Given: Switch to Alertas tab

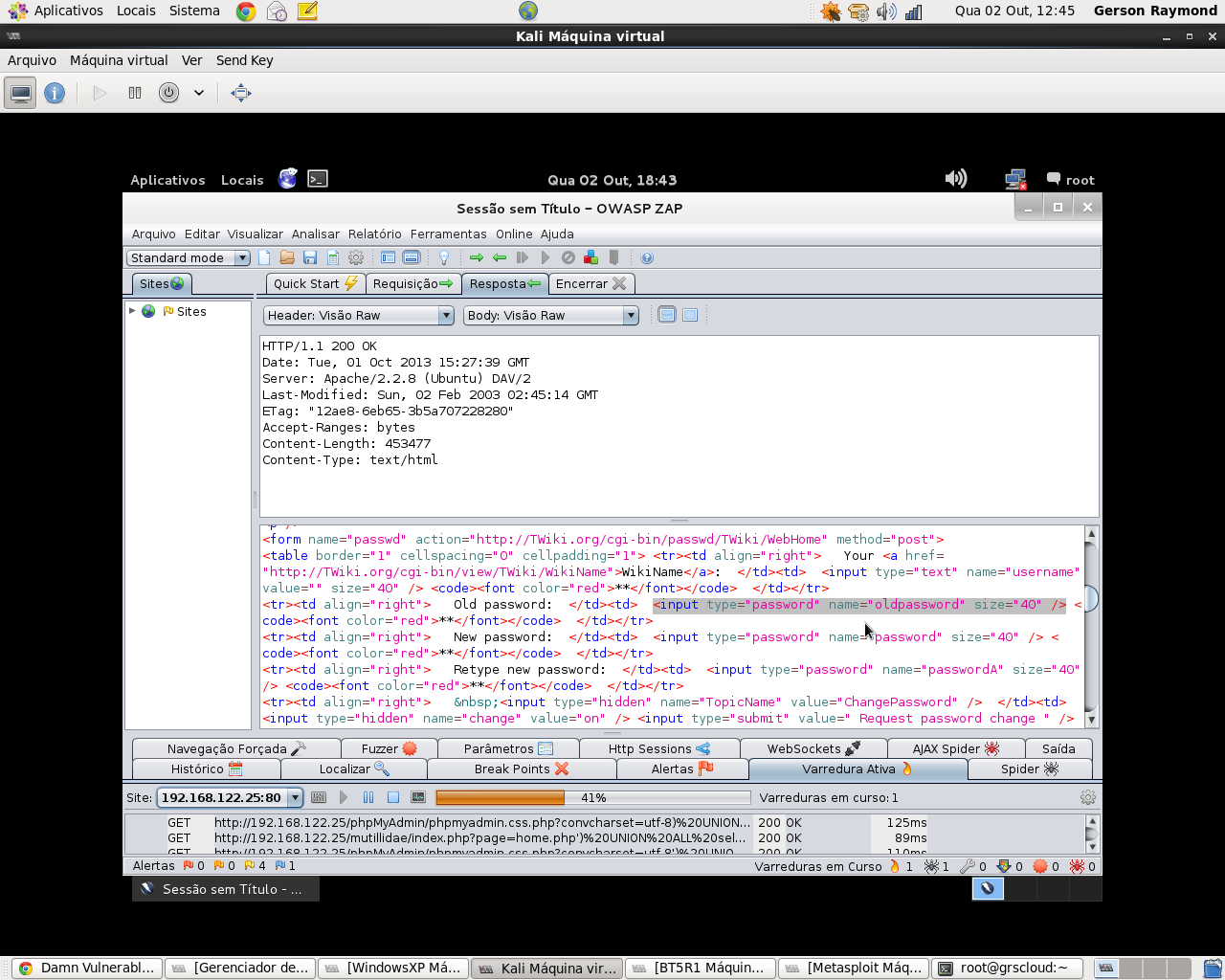Looking at the screenshot, I should tap(682, 768).
